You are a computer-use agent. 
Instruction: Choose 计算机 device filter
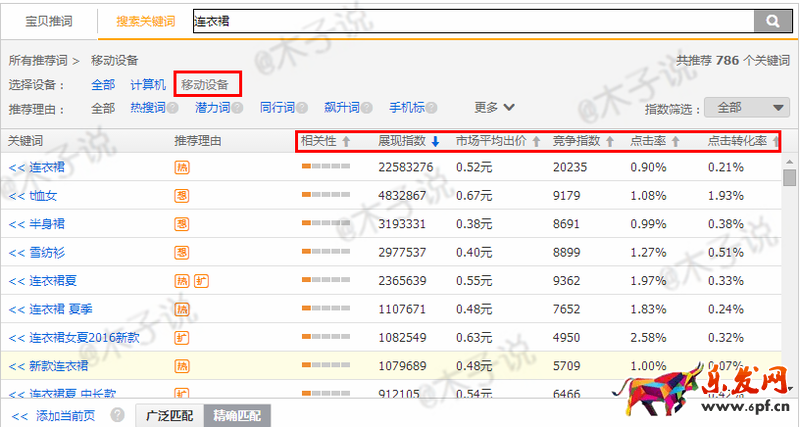[148, 85]
